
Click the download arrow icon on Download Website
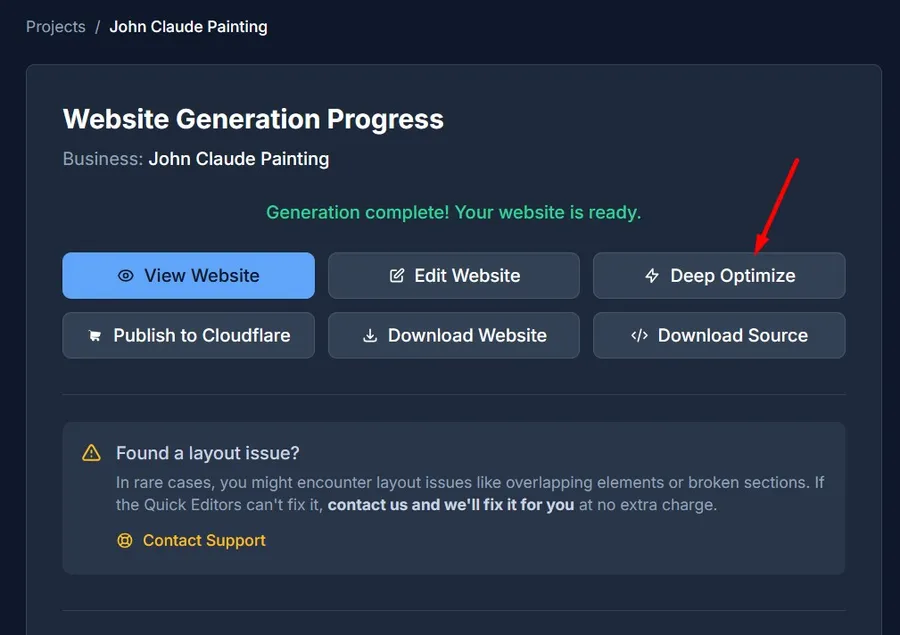[x=370, y=336]
